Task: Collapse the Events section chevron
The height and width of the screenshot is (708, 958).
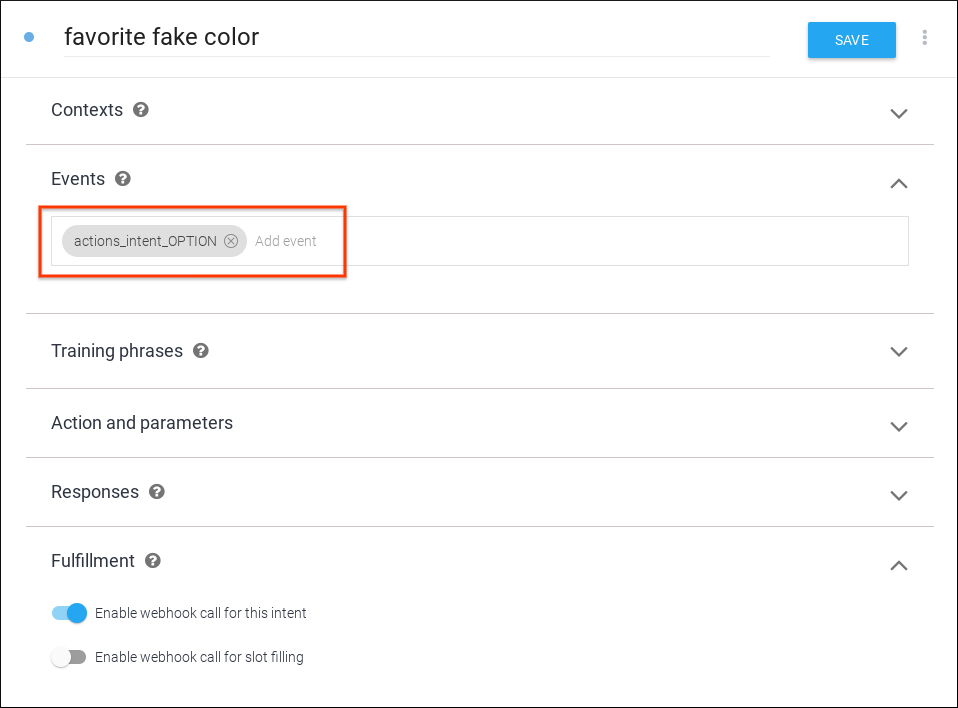Action: [899, 183]
